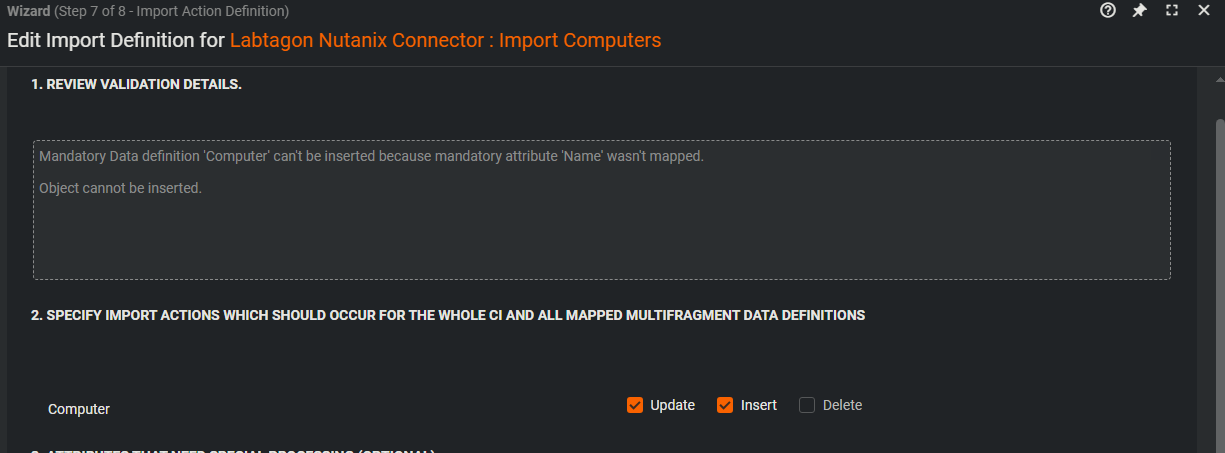Uncheck the Insert checkbox for Computer
Viewport: 1225px width, 453px height.
tap(725, 405)
